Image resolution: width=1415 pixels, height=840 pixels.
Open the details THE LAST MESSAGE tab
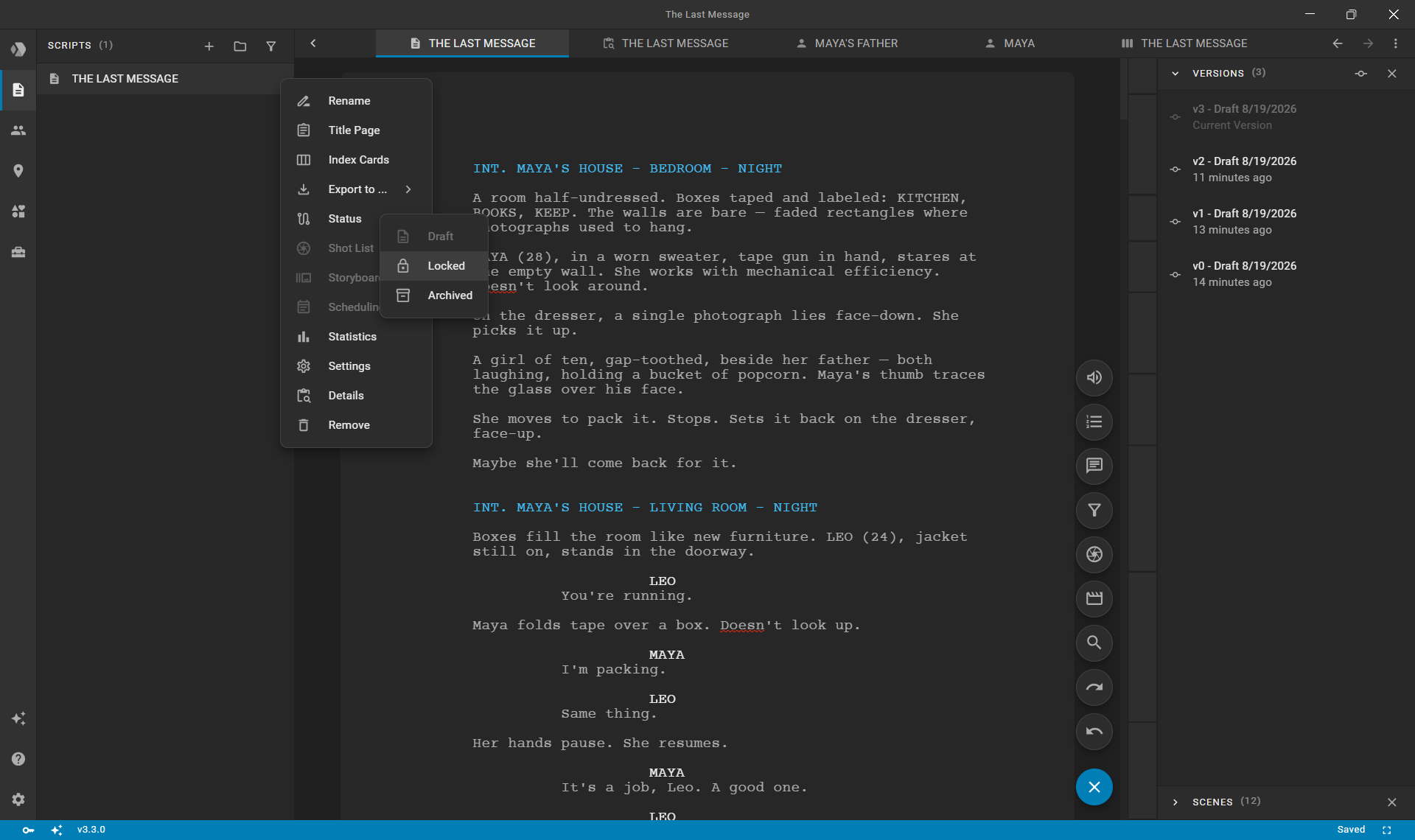[665, 43]
